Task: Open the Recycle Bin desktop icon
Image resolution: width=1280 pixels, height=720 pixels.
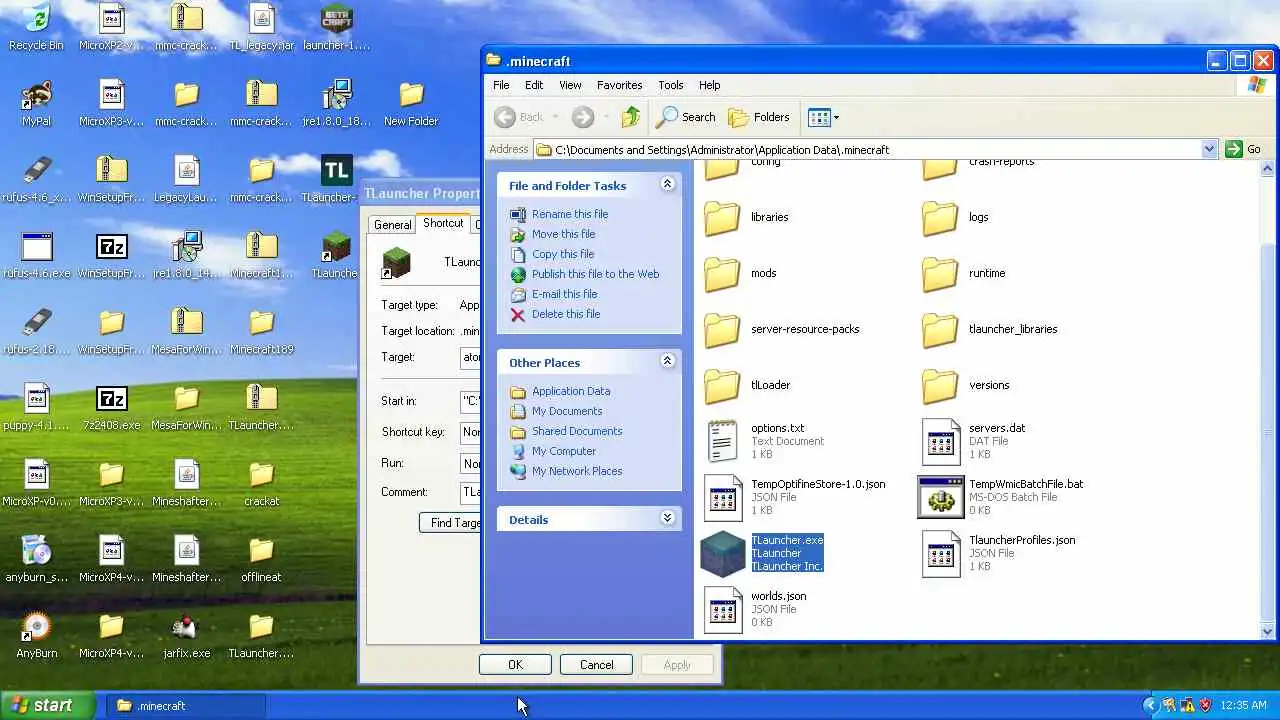Action: [36, 27]
